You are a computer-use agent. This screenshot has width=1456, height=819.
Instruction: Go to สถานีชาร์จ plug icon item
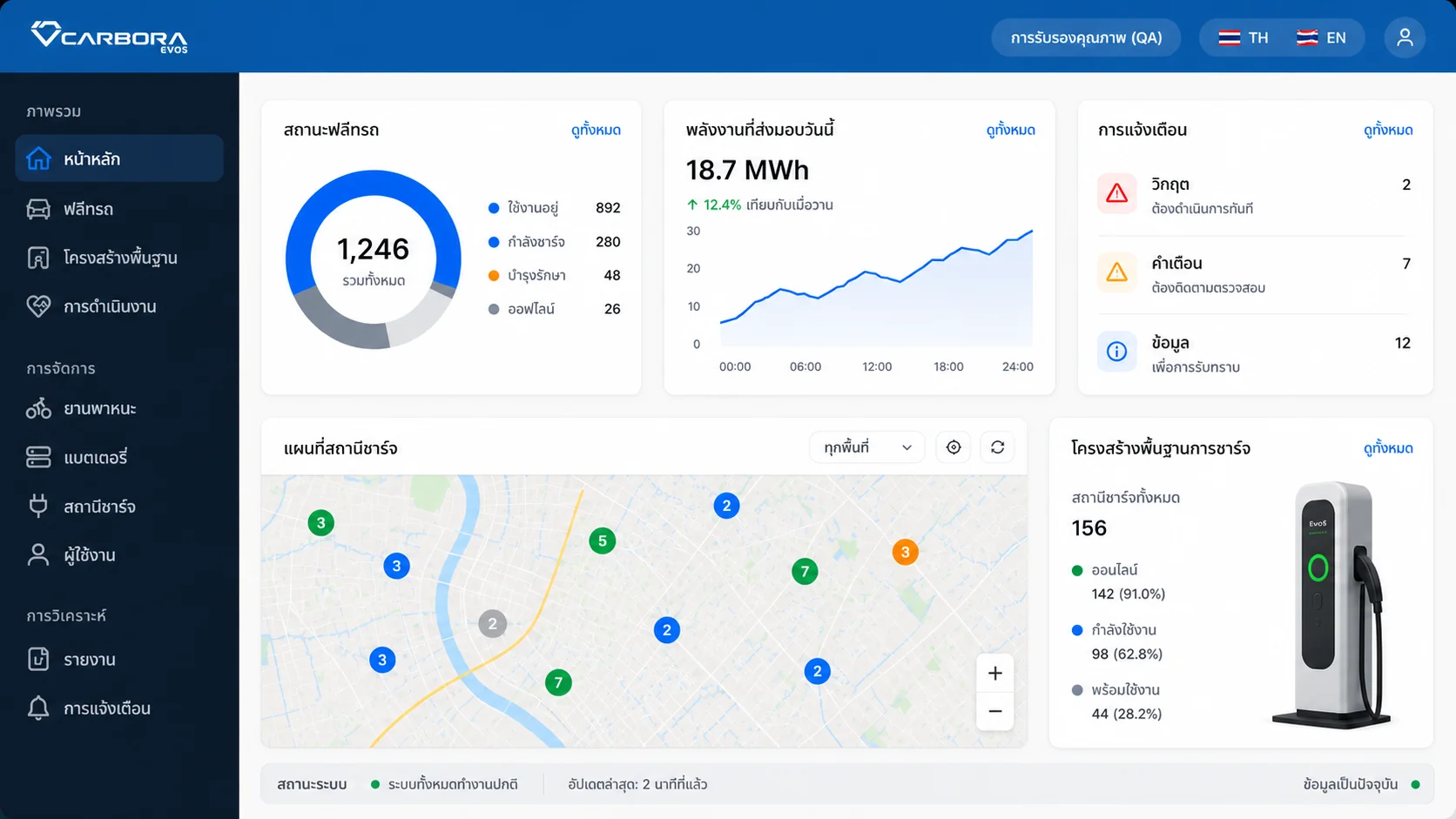click(119, 507)
